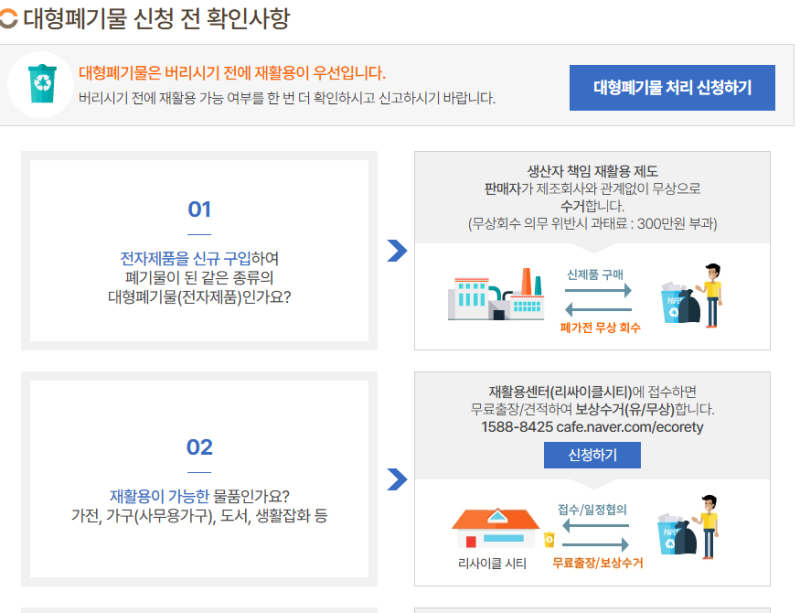Click the 300만원 부과 penalty notice text

pos(592,224)
